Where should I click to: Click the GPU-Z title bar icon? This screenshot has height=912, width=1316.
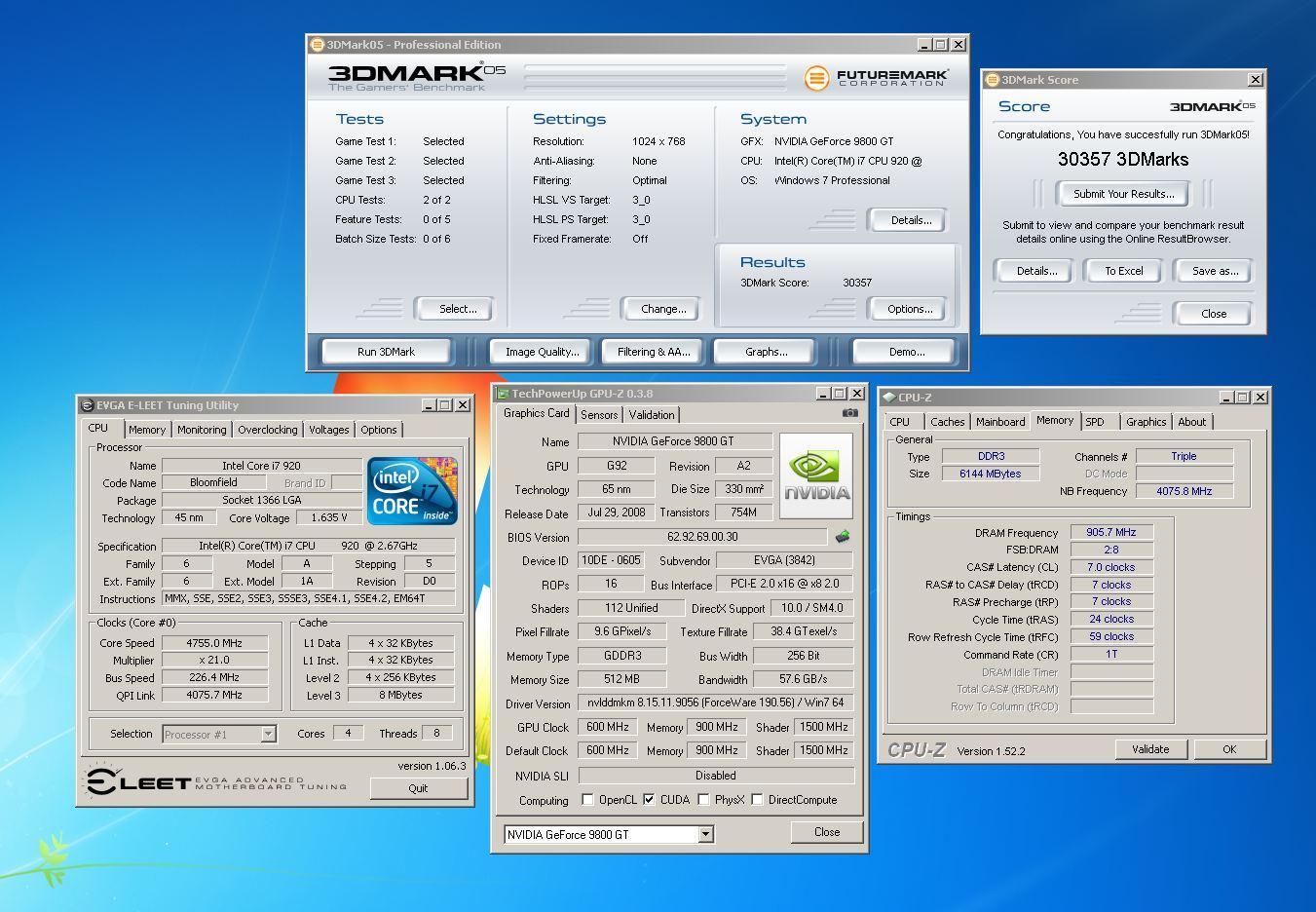coord(503,394)
